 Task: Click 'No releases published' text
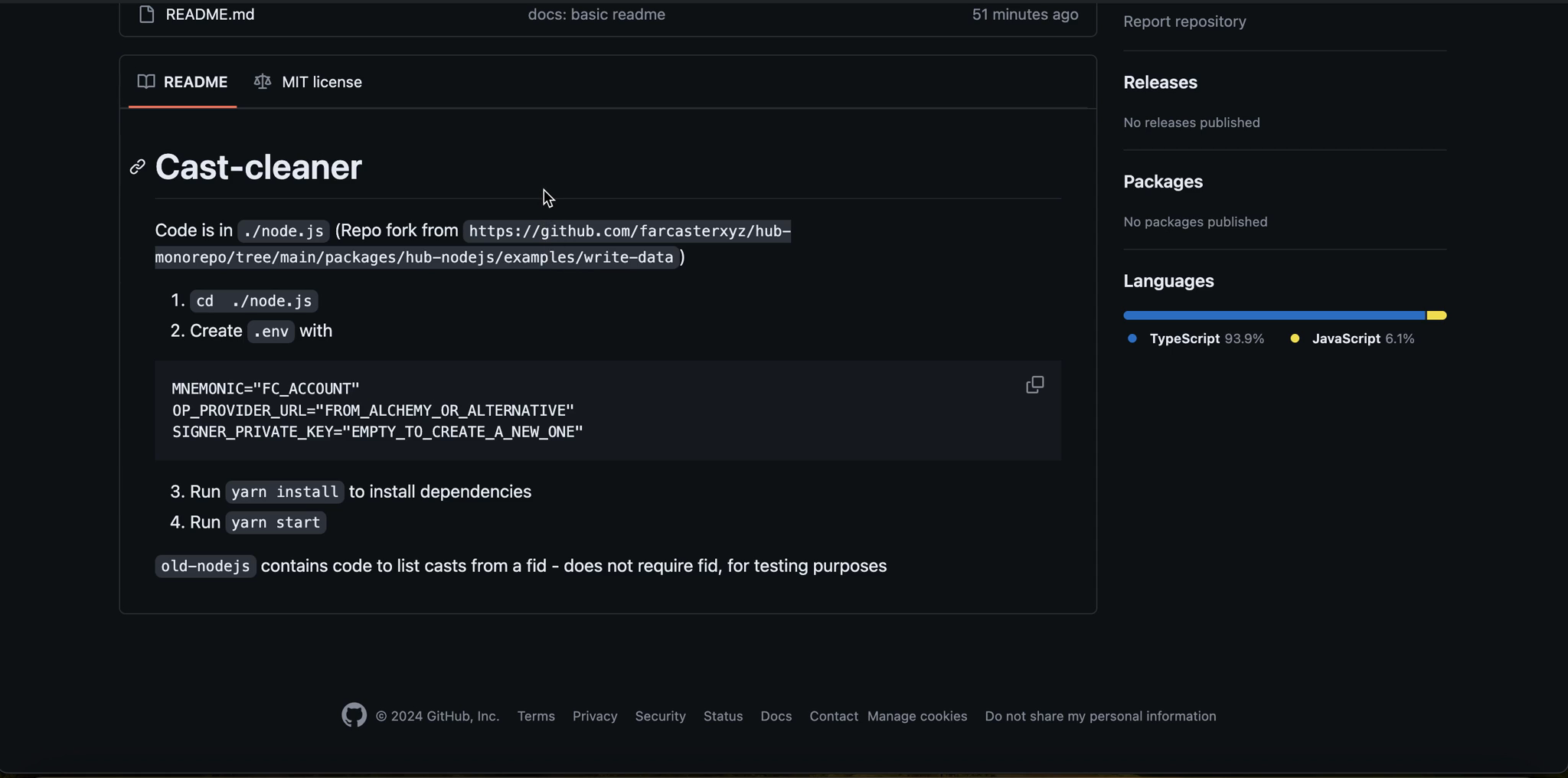(1191, 123)
